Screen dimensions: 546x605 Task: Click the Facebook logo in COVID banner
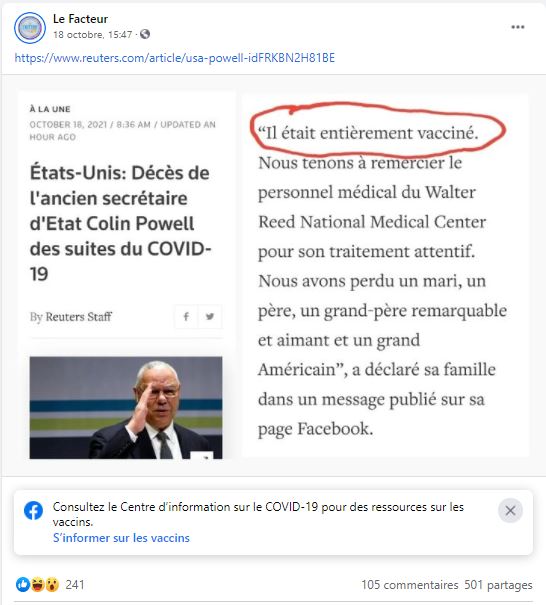pyautogui.click(x=34, y=510)
